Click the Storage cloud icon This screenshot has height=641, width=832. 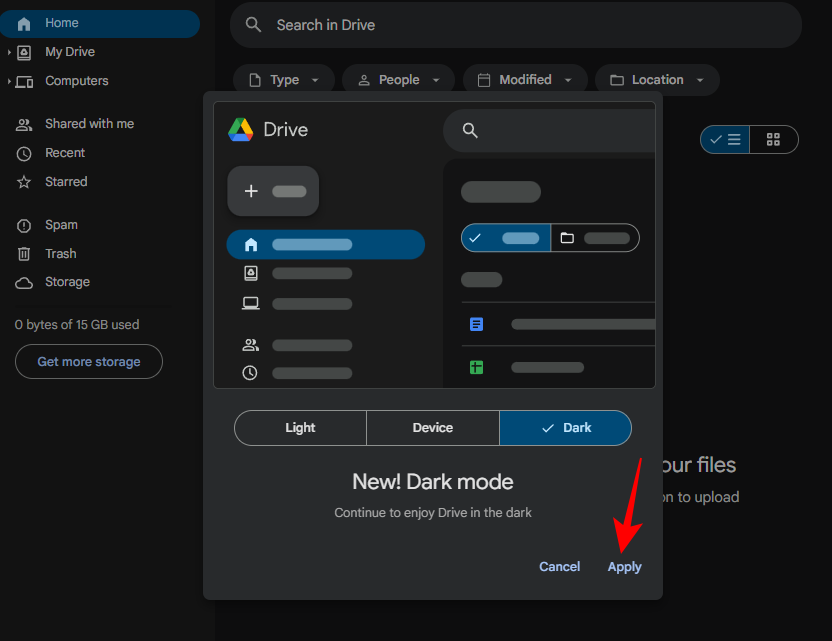point(24,283)
